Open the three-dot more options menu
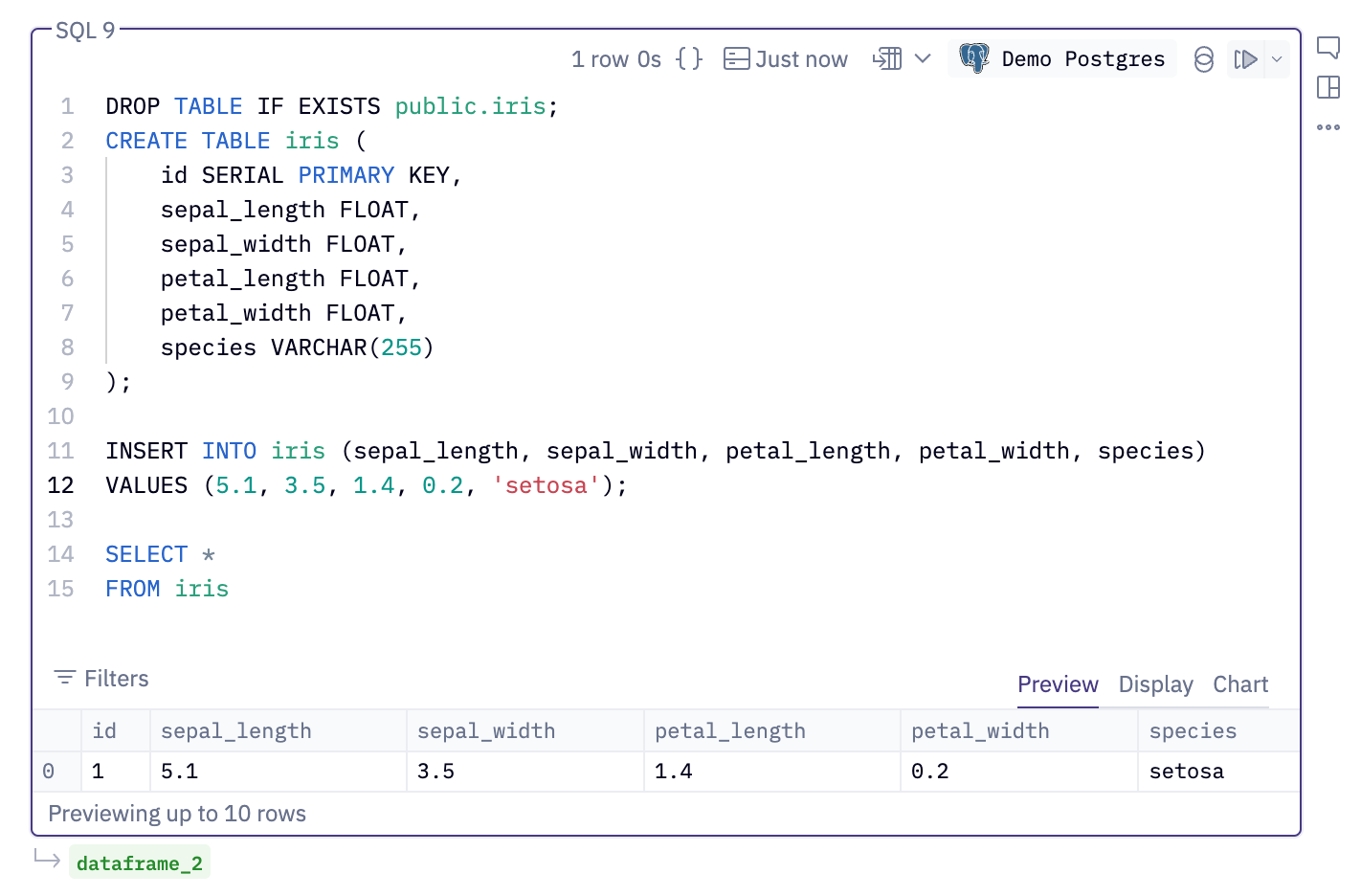Viewport: 1361px width, 896px height. tap(1328, 127)
